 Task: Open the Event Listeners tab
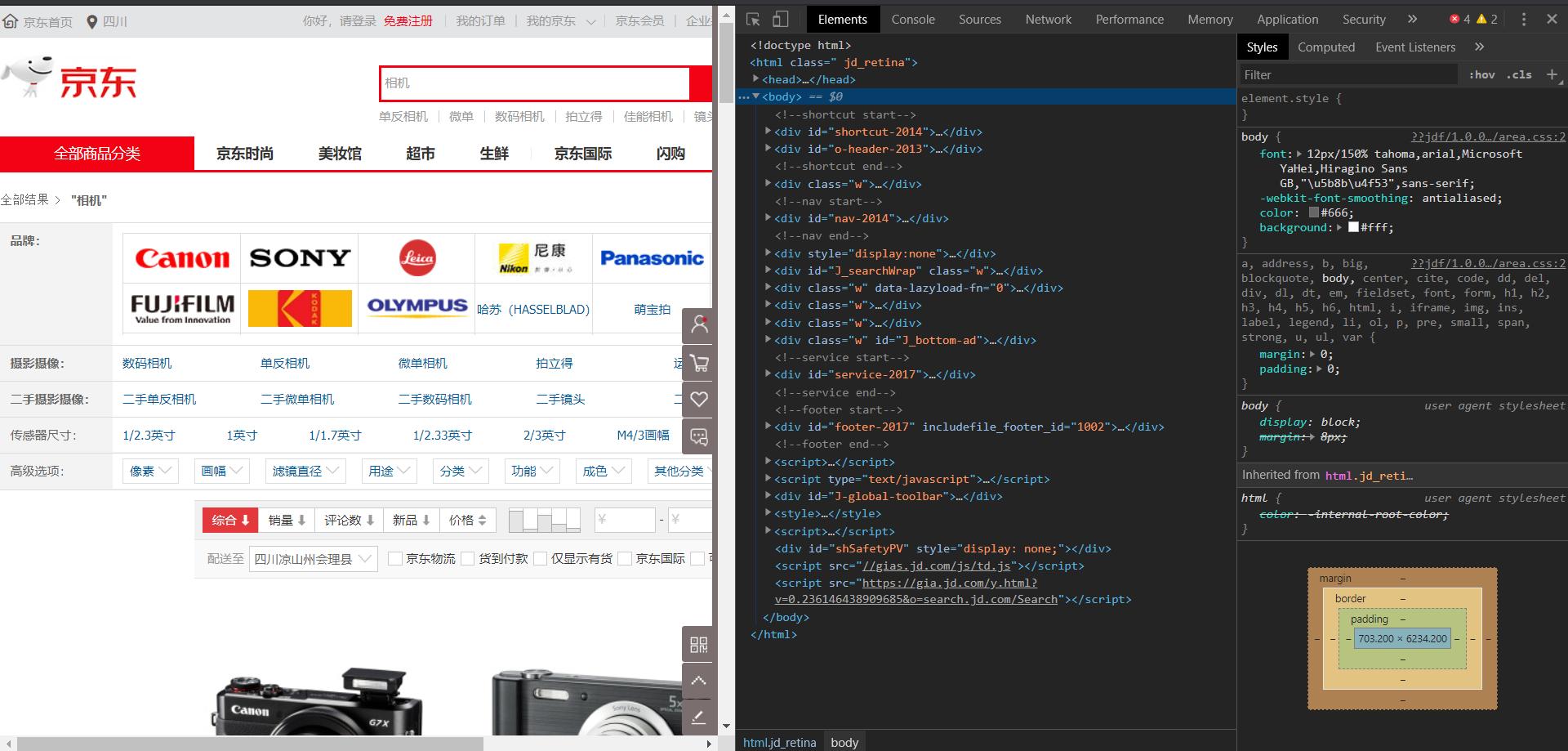[1415, 47]
